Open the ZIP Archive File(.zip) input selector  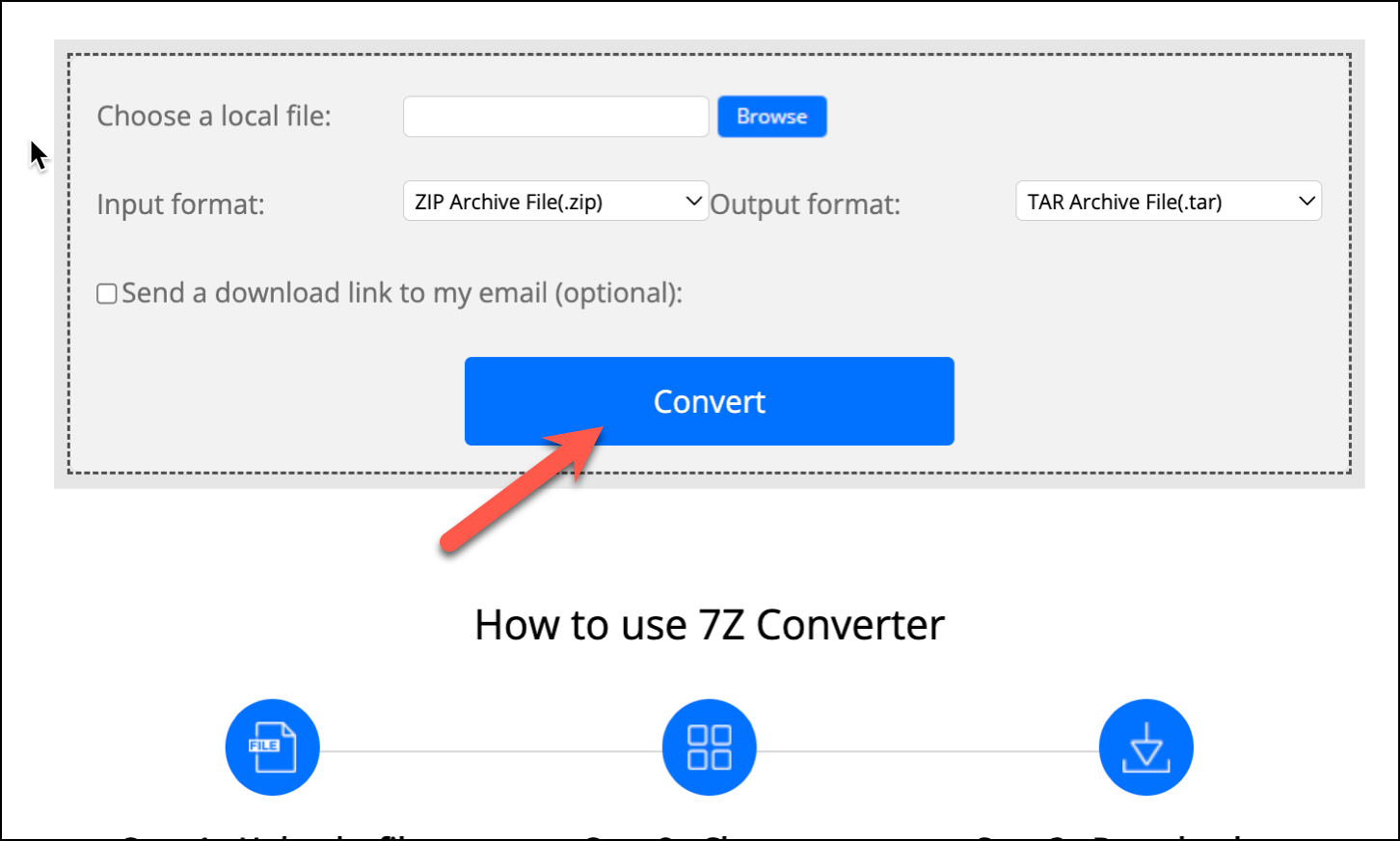[x=555, y=201]
